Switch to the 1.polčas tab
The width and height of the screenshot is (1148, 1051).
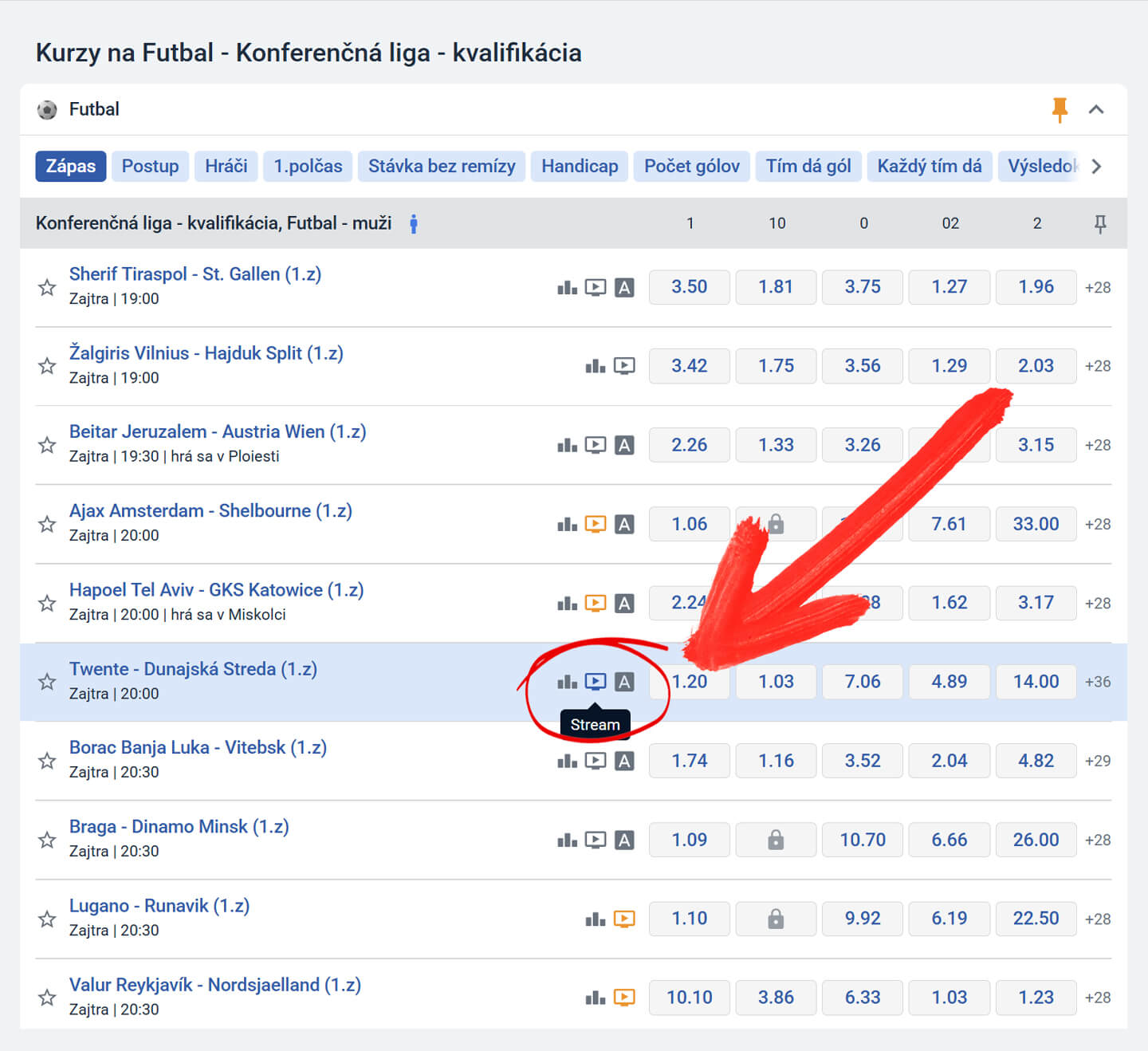pyautogui.click(x=308, y=167)
